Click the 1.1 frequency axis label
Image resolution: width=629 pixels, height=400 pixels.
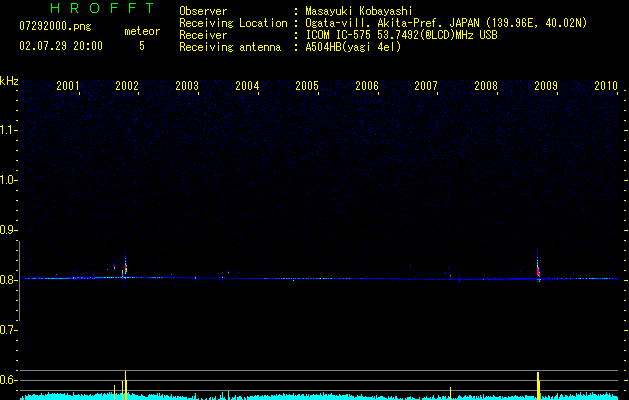pos(8,130)
